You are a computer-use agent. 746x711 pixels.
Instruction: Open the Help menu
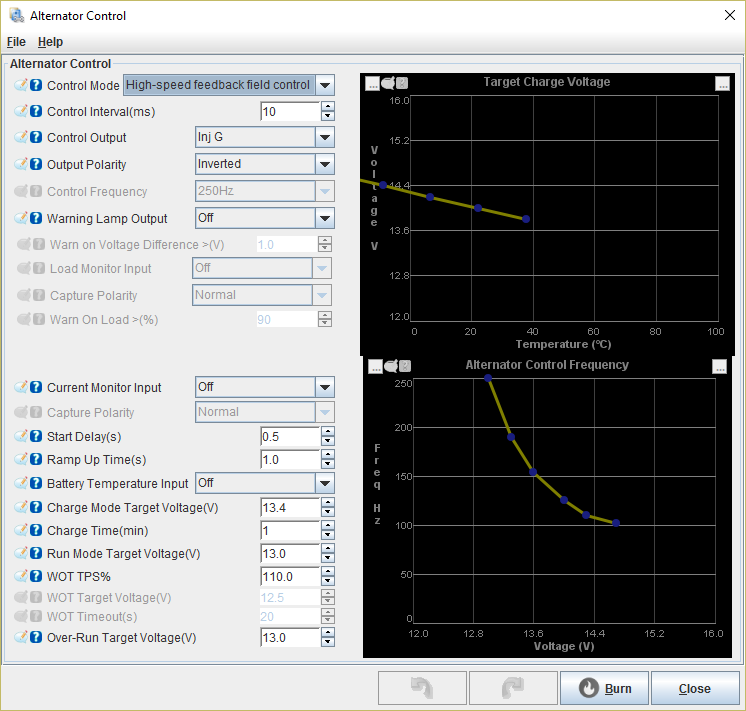coord(50,42)
